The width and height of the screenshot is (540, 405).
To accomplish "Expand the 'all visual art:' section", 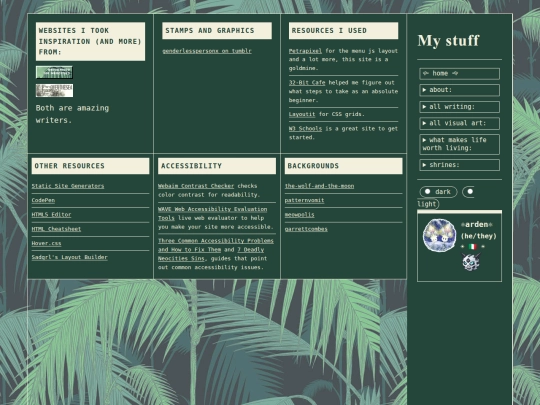I will point(459,123).
